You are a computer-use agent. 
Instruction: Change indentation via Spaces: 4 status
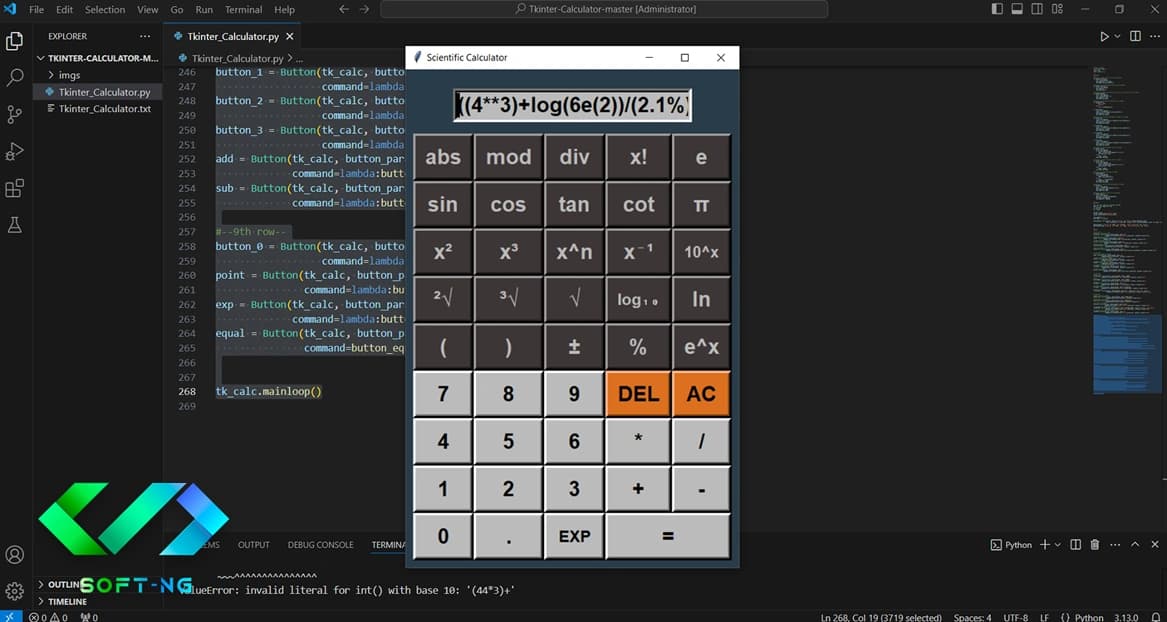tap(972, 617)
